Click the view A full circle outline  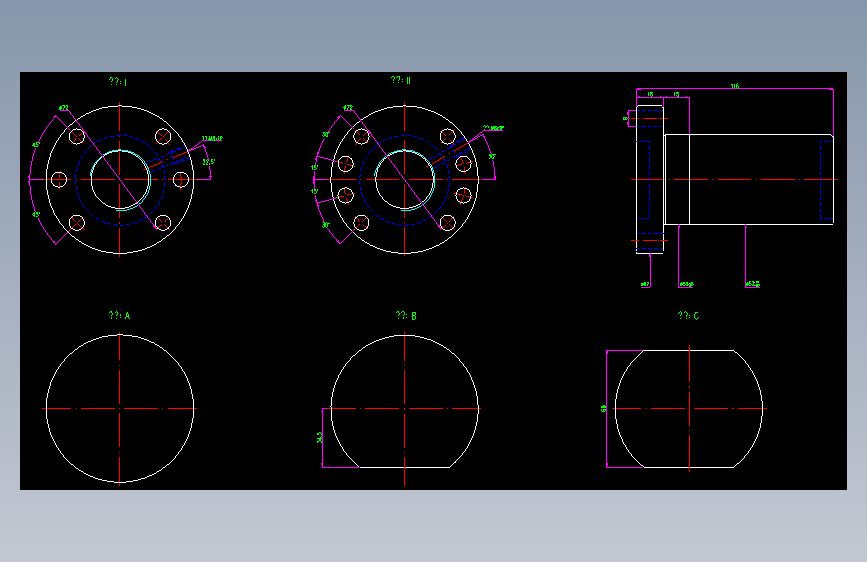pos(120,409)
